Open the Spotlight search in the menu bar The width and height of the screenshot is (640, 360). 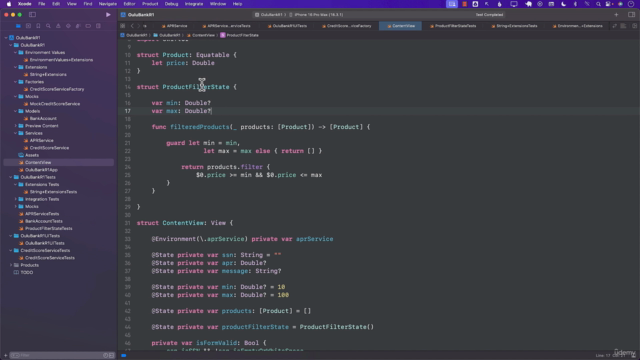(598, 4)
